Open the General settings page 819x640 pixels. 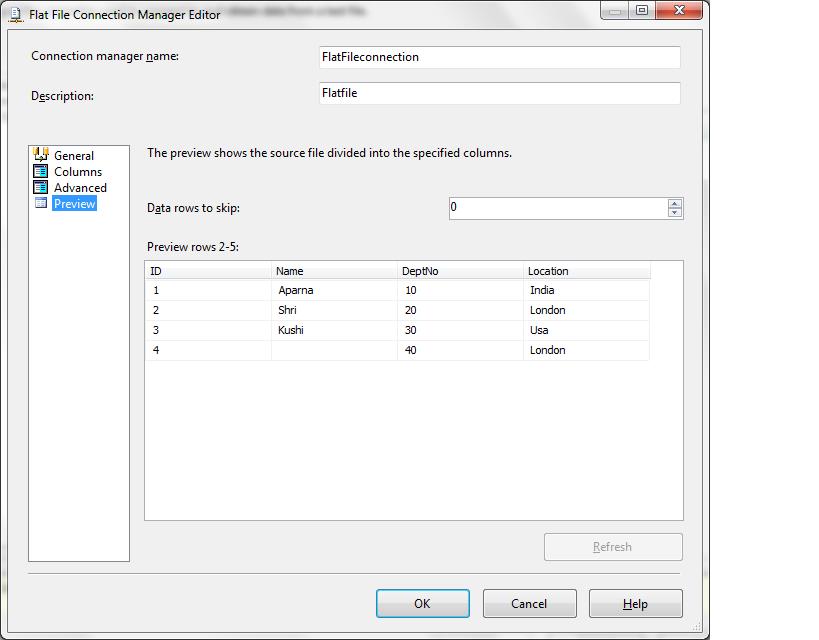[x=74, y=156]
